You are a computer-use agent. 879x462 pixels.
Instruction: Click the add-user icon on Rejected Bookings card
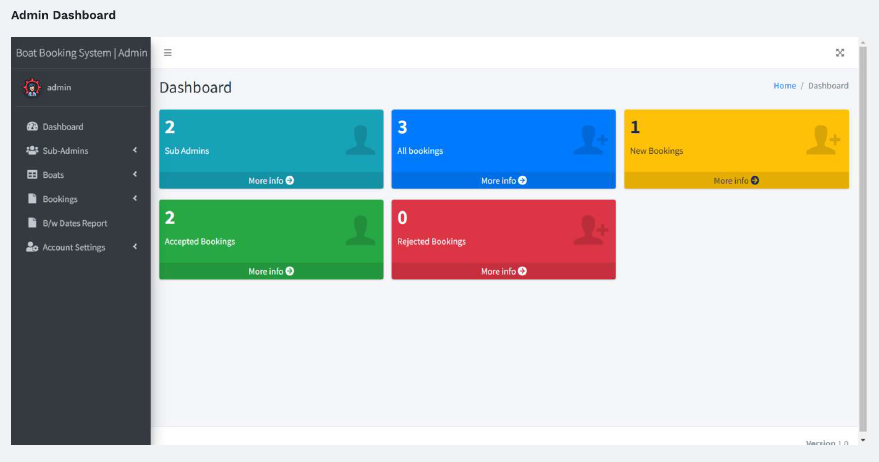(590, 230)
